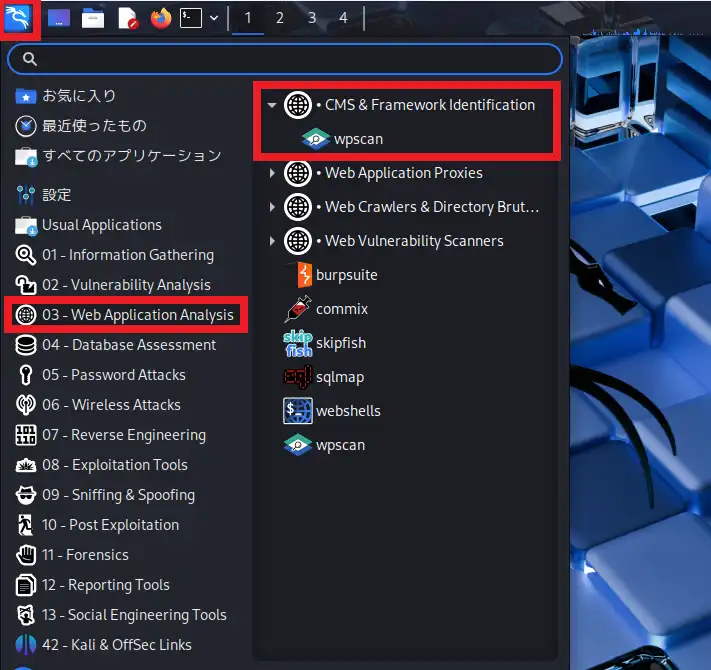Launch Firefox from the top panel
The height and width of the screenshot is (670, 711).
tap(161, 19)
